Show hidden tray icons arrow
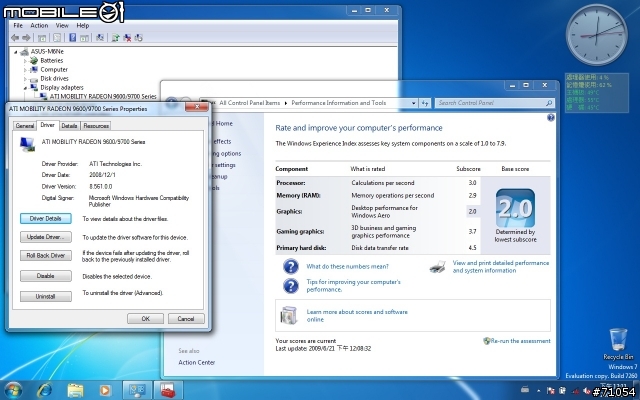 (538, 391)
